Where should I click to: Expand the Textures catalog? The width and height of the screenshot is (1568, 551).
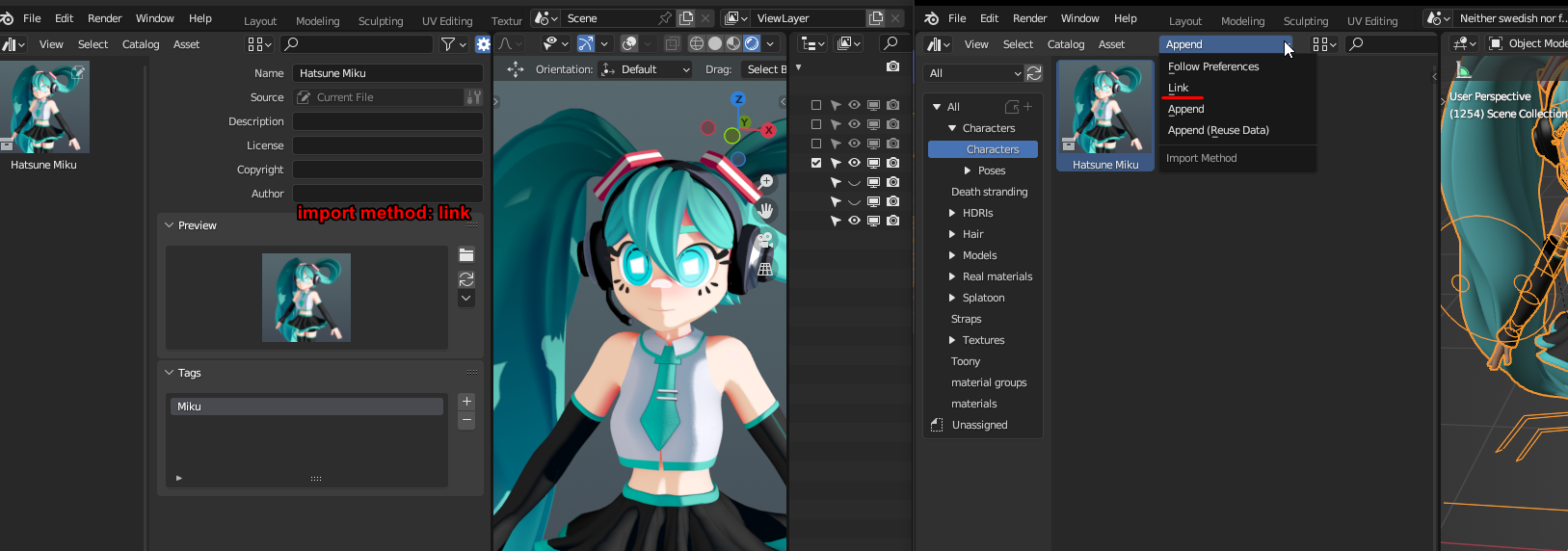952,340
